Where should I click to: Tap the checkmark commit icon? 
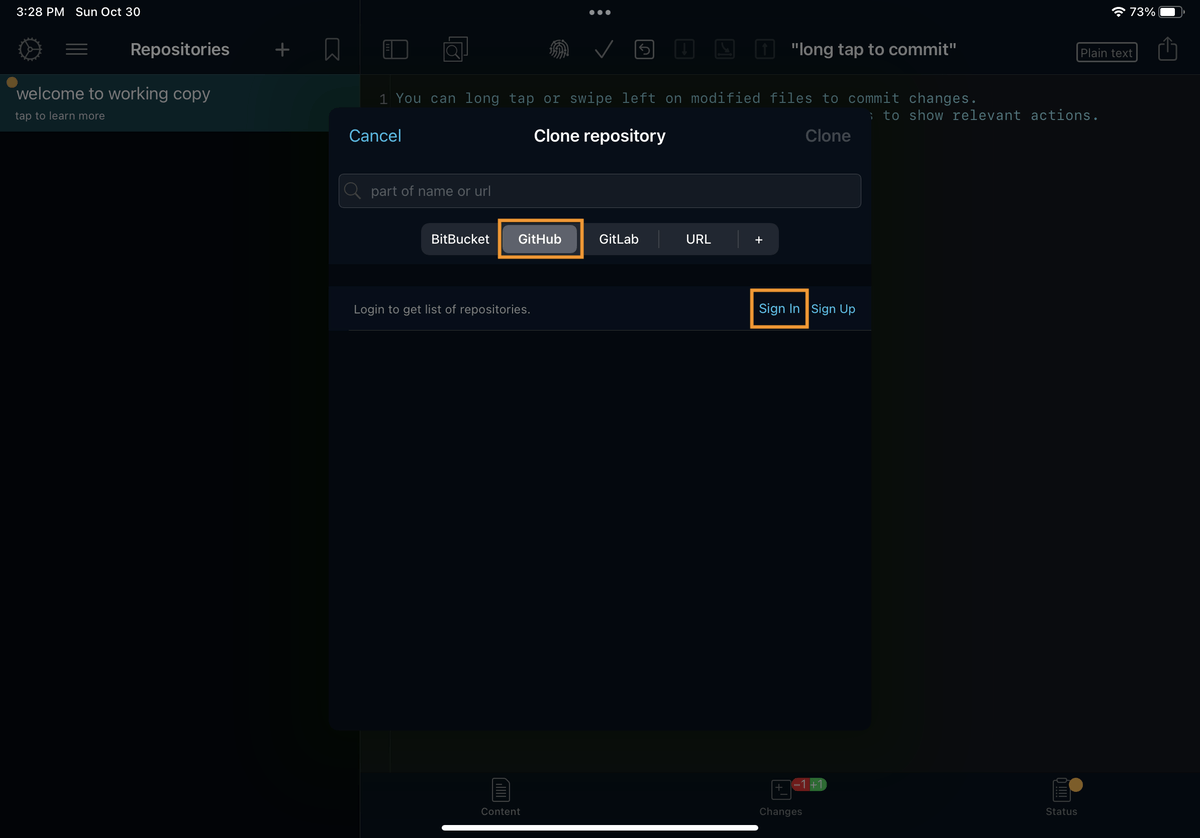602,48
